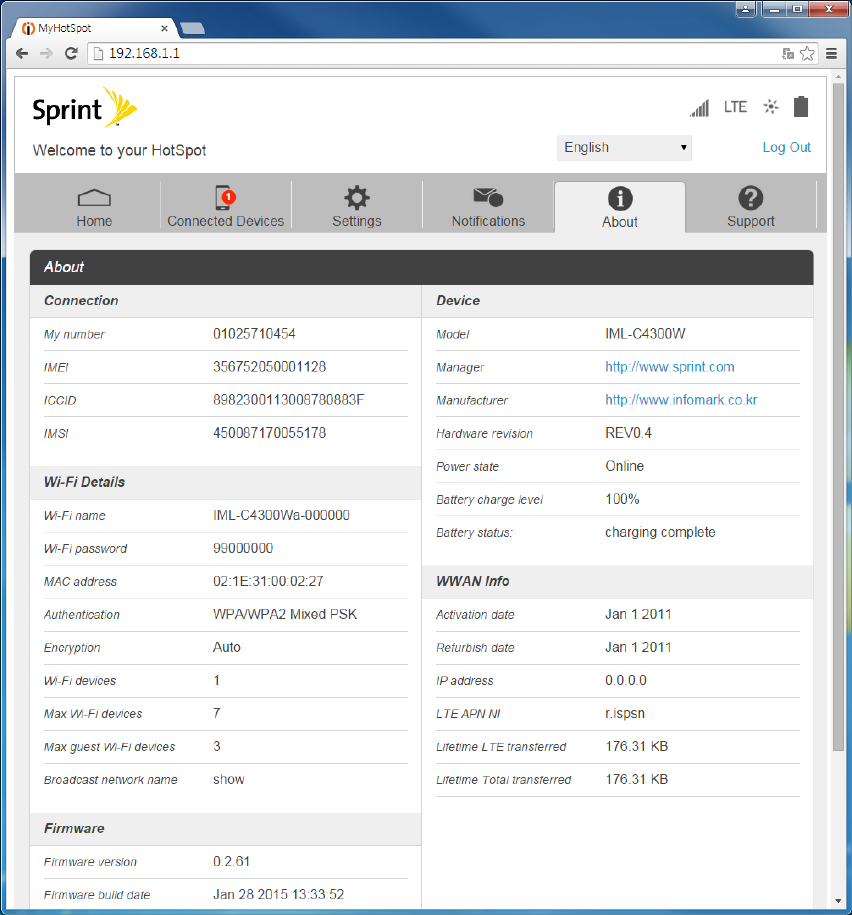Click the scrollbar up arrow
The image size is (852, 915).
coord(839,77)
